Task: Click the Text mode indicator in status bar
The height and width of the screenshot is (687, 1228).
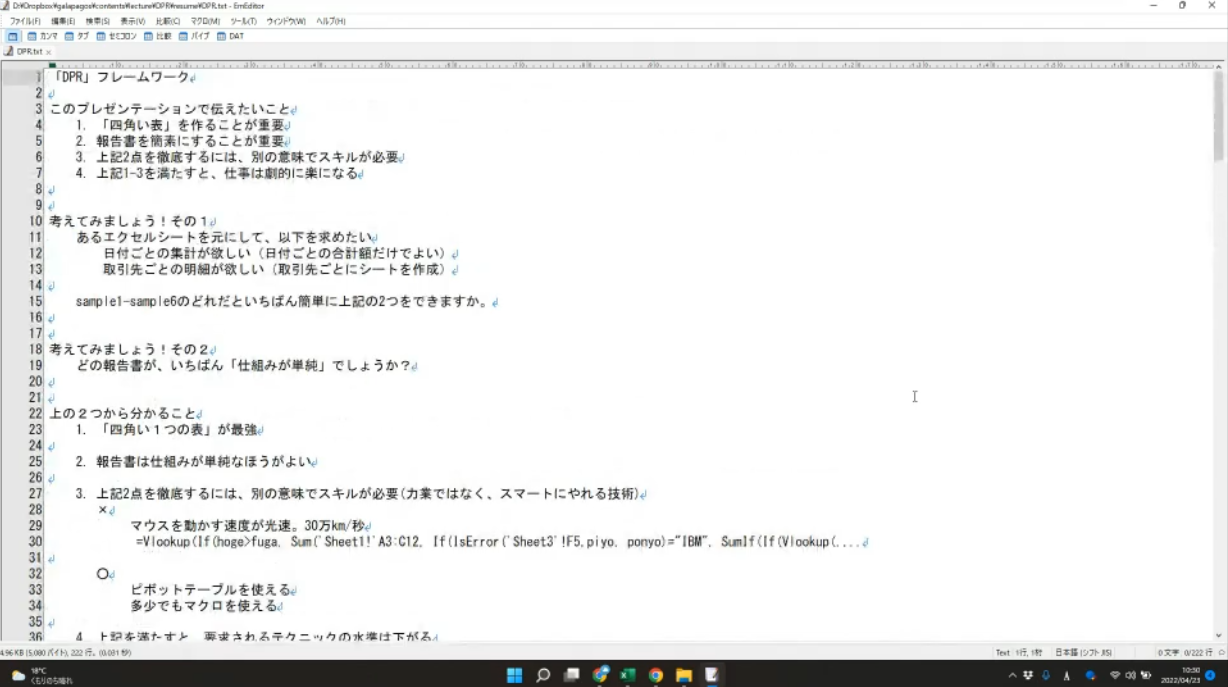Action: [1003, 653]
